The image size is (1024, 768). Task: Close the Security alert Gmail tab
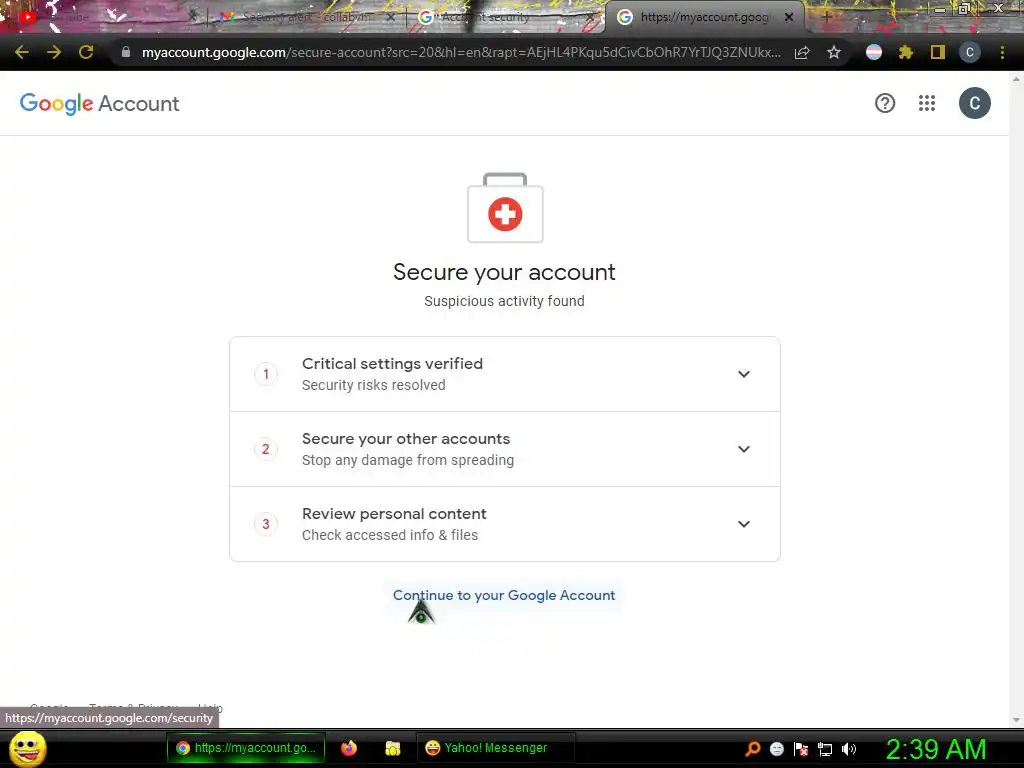[x=391, y=18]
